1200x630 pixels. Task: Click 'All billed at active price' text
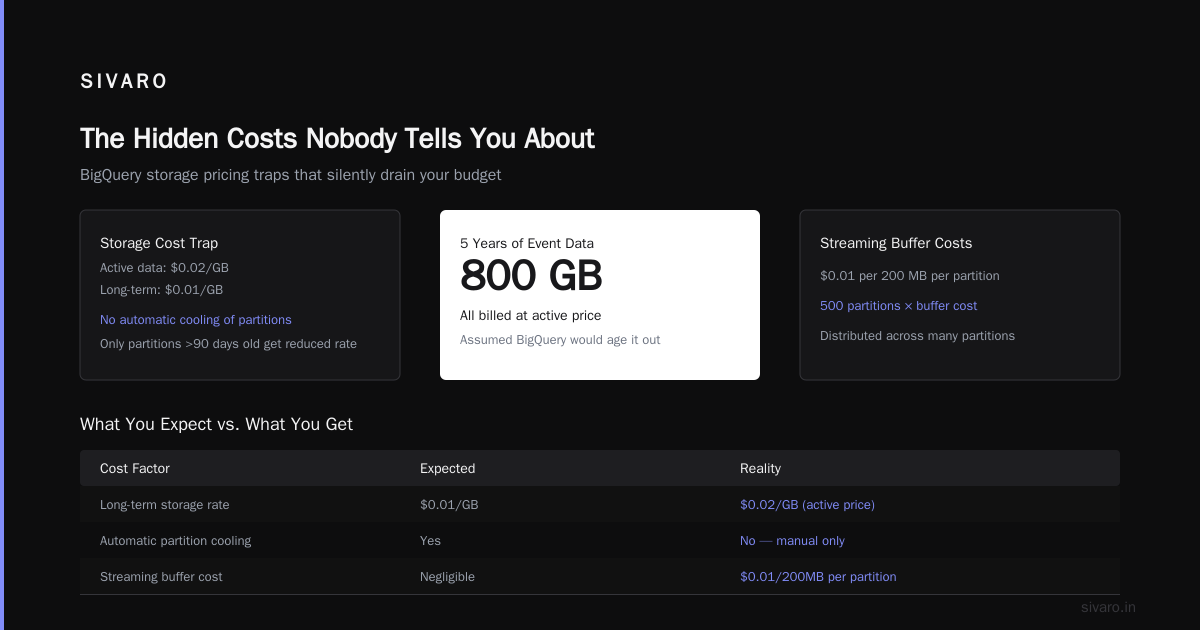tap(531, 316)
